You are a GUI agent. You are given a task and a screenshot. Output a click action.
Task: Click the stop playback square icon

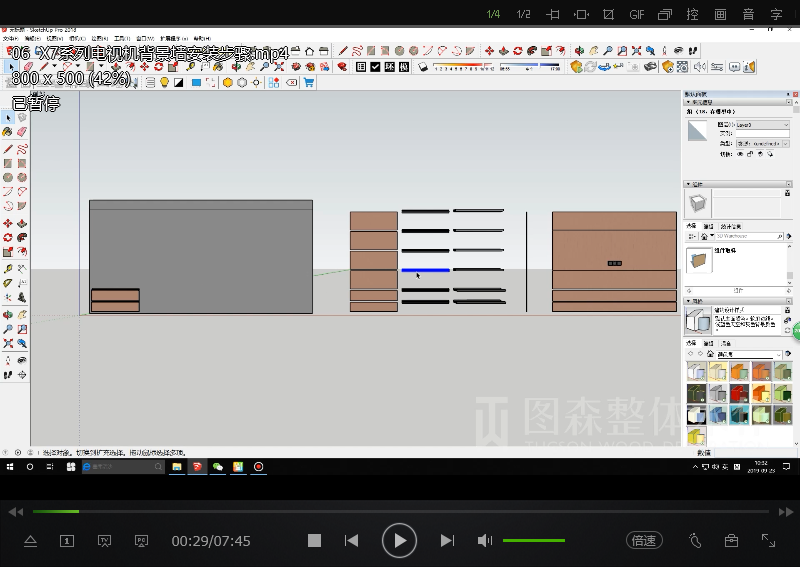(314, 540)
